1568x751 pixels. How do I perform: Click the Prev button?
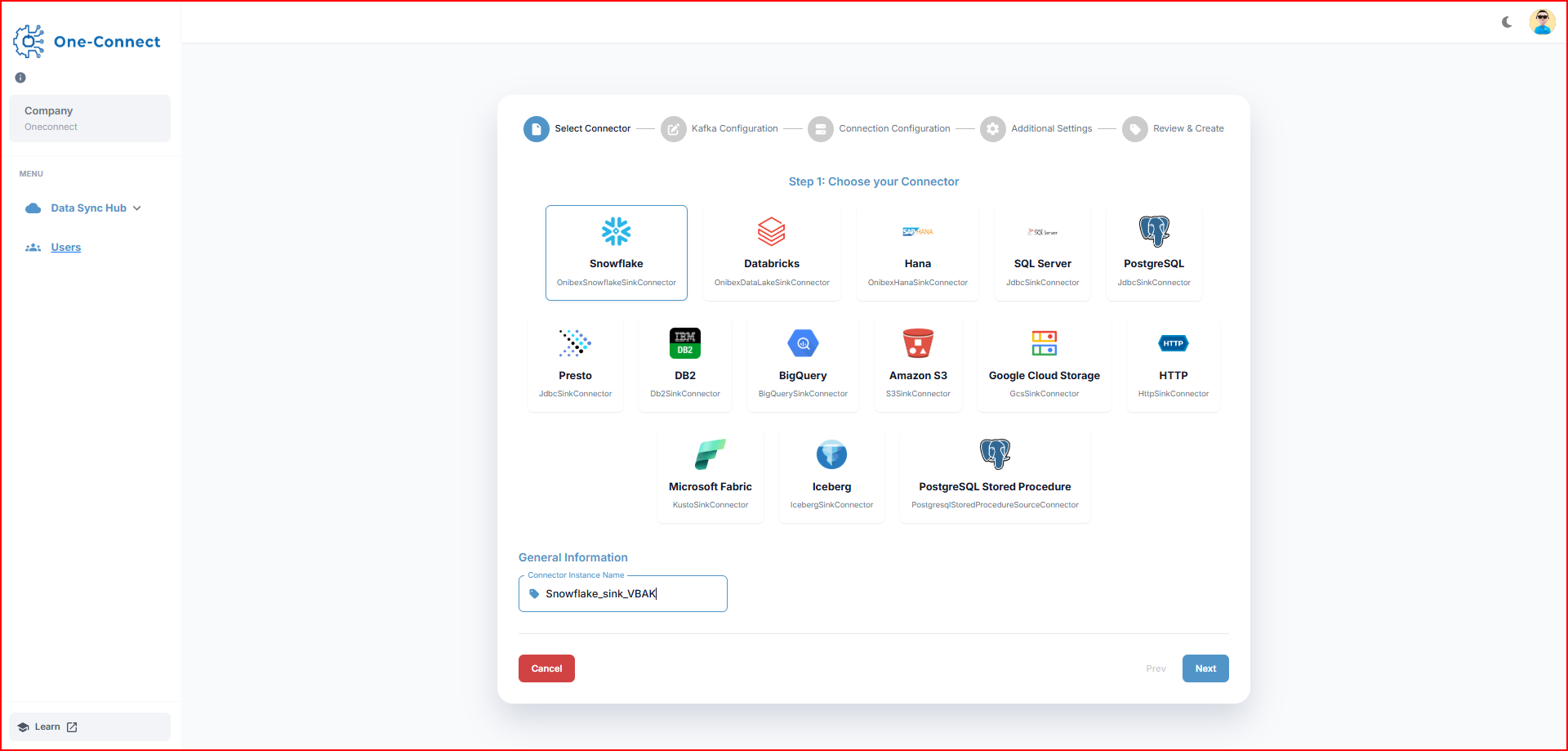[x=1156, y=668]
